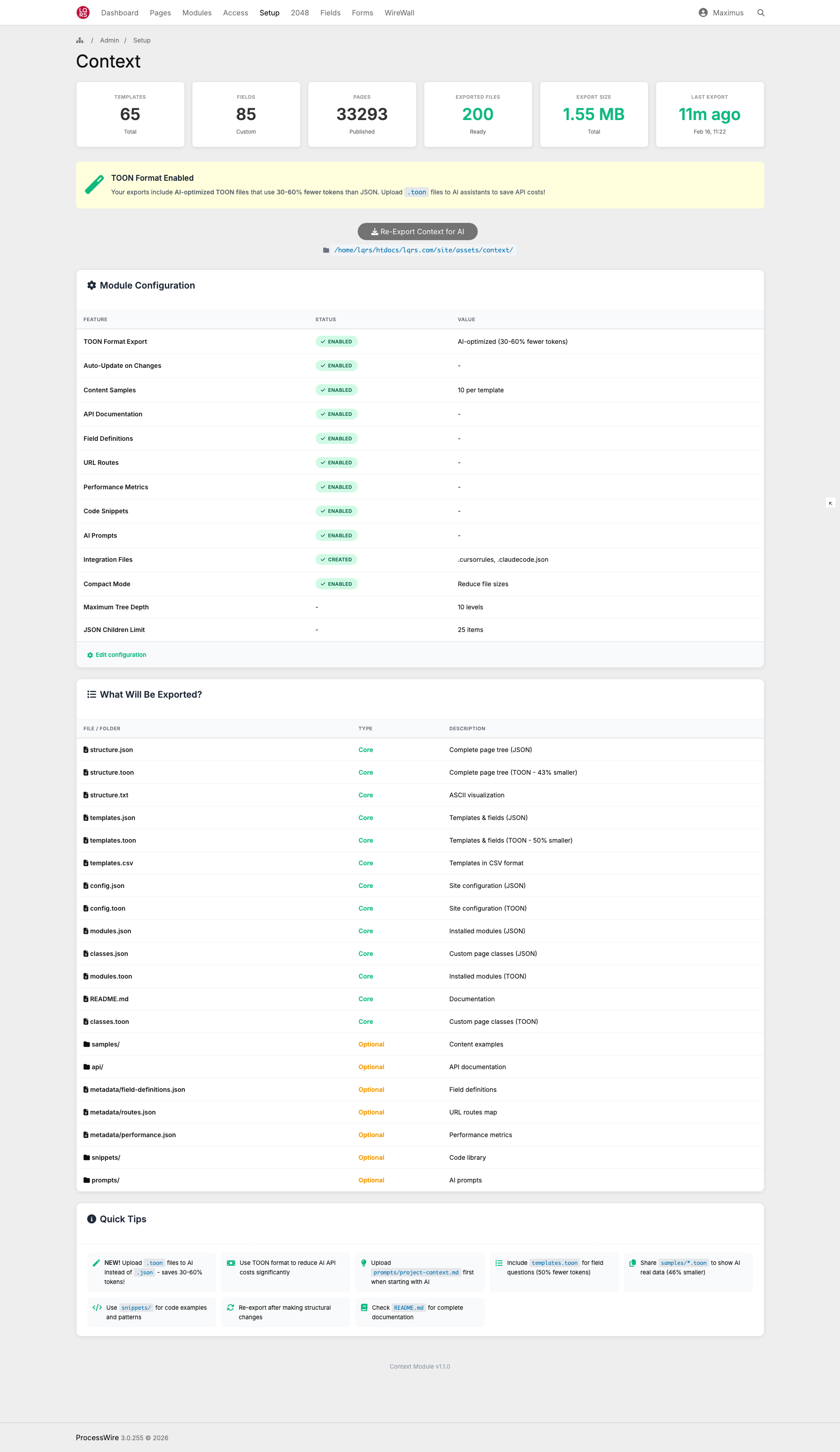Click the small arrow icon at right edge
Viewport: 840px width, 1452px height.
pos(830,503)
